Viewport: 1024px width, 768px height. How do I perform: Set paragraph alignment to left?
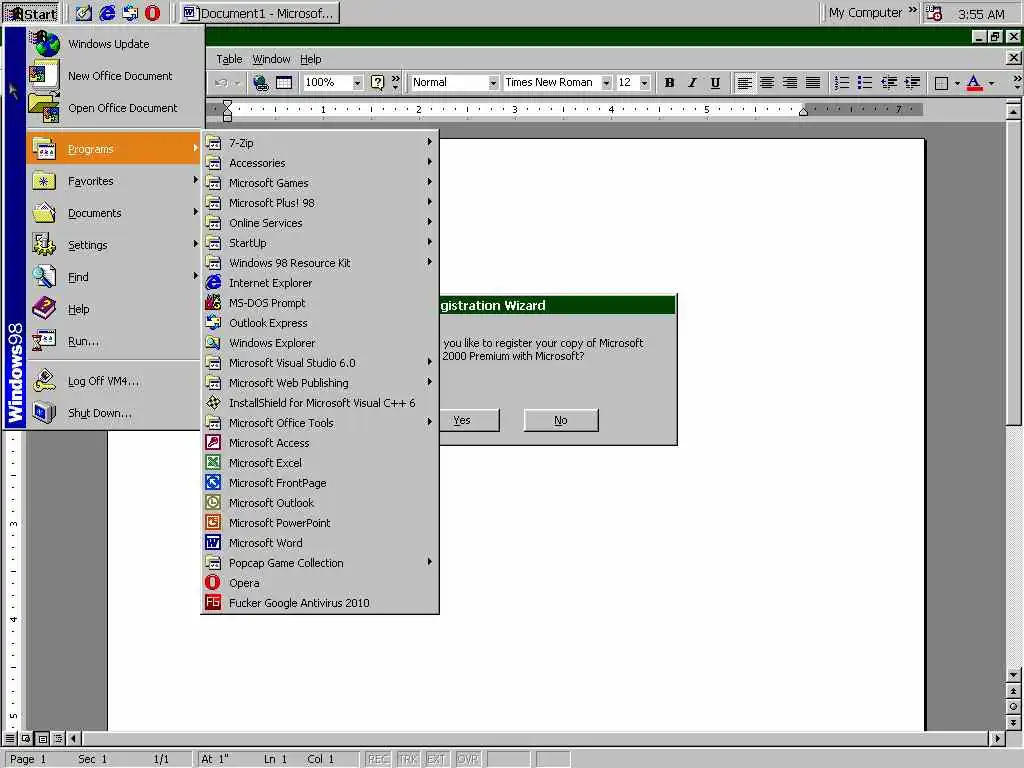click(744, 83)
